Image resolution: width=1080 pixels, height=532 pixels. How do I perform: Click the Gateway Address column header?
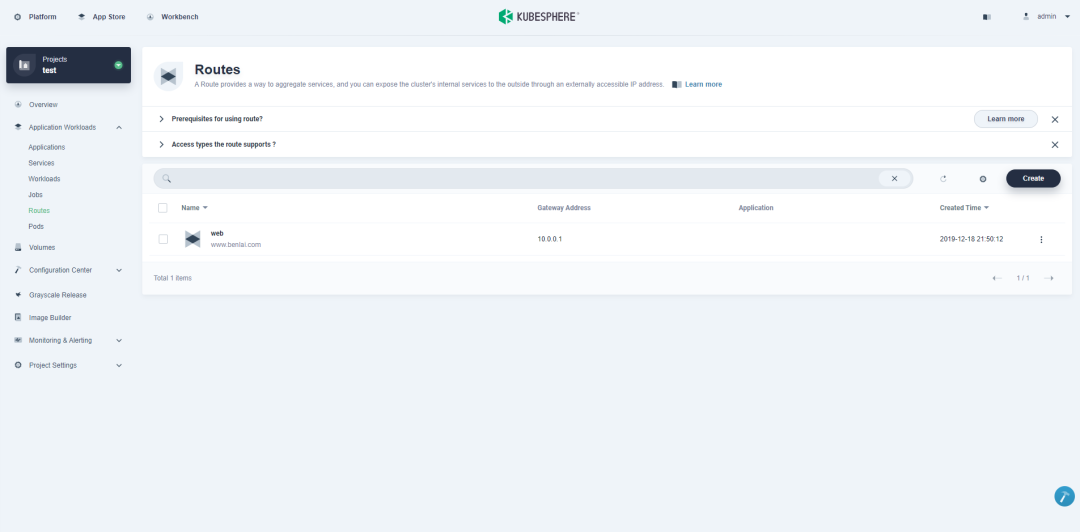coord(564,207)
